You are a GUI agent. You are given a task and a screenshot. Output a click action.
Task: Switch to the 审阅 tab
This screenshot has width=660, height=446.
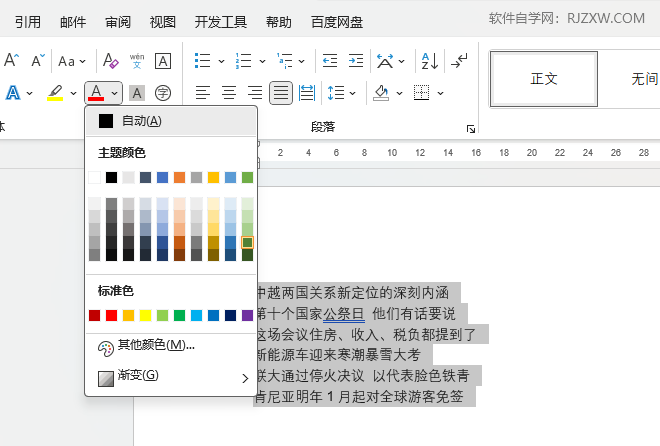coord(118,22)
